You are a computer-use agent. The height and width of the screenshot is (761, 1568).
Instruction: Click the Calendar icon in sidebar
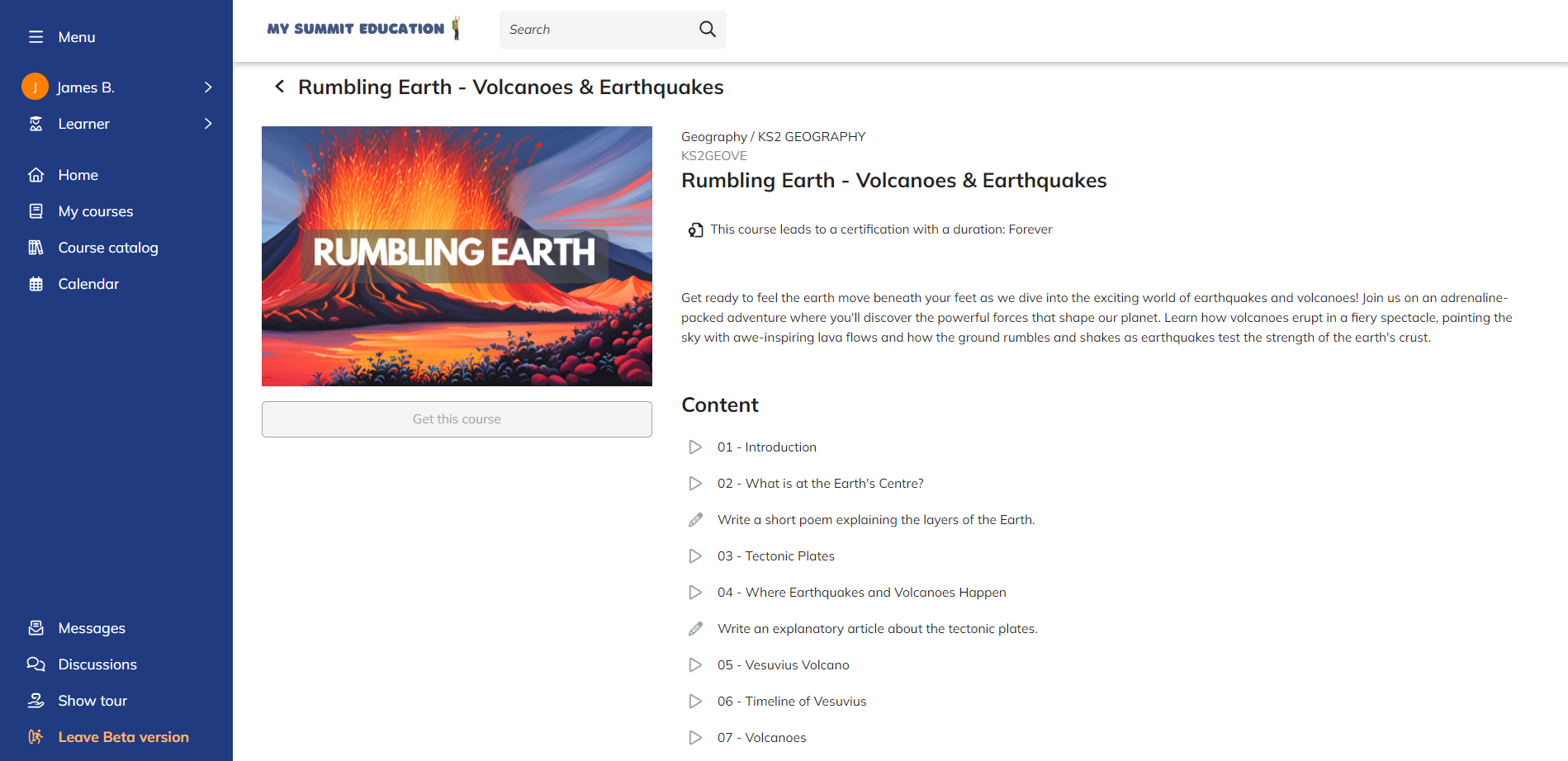point(36,284)
